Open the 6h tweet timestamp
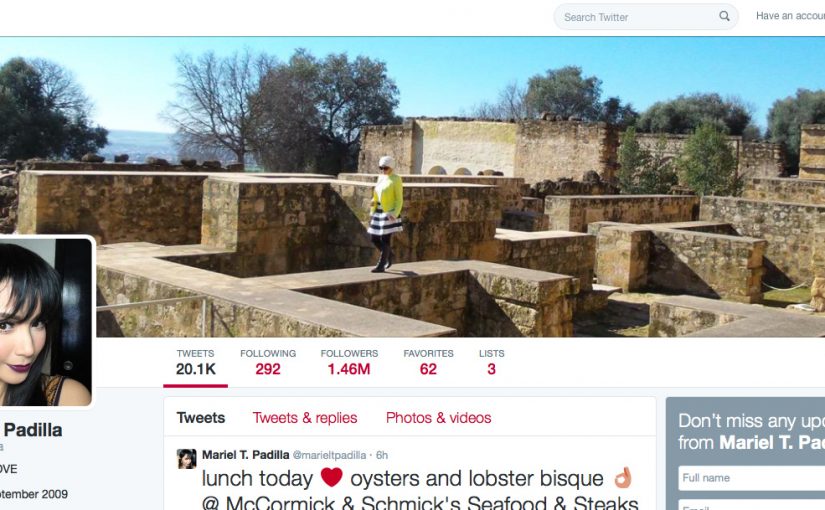This screenshot has height=510, width=825. coord(382,455)
